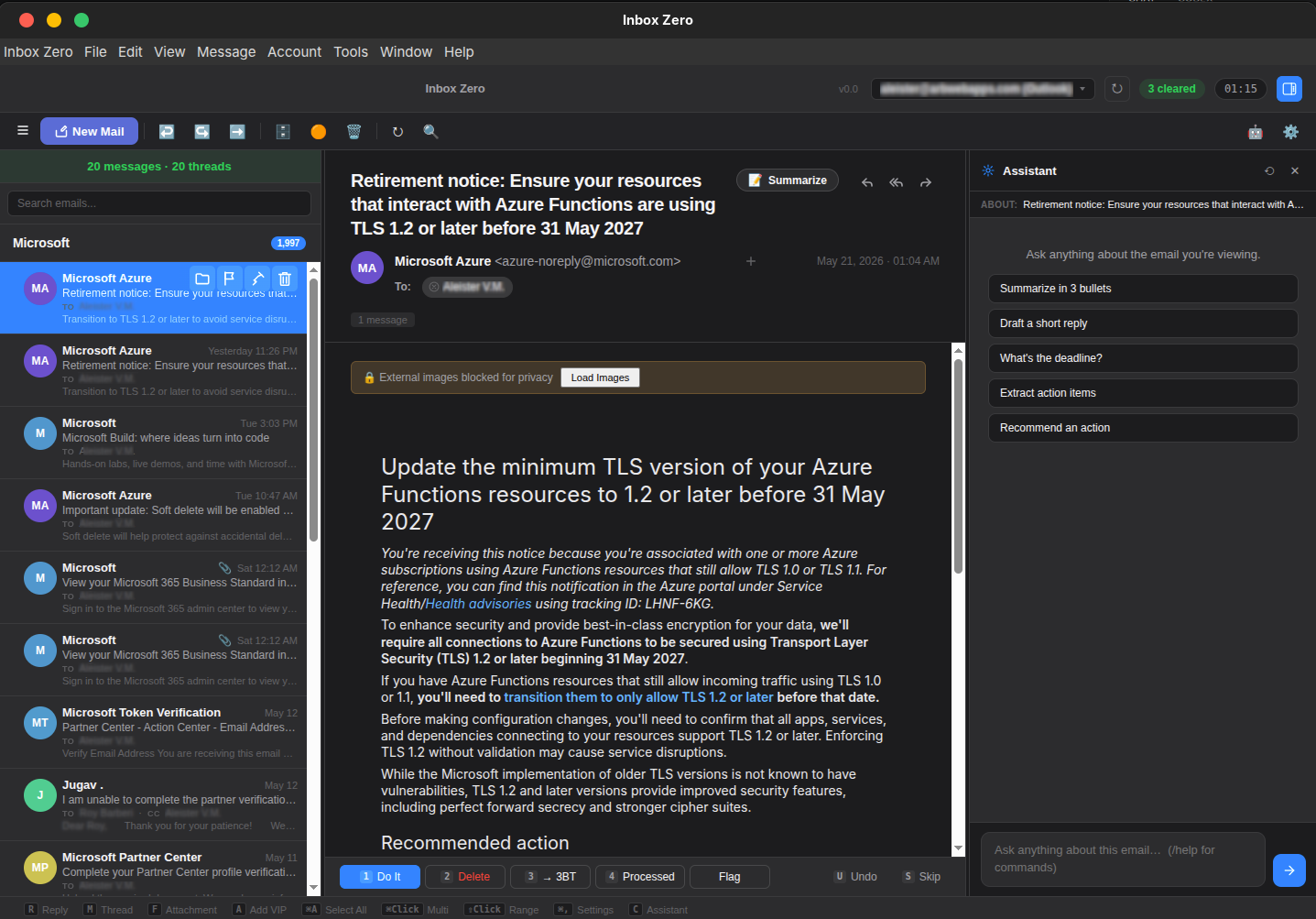The height and width of the screenshot is (919, 1316).
Task: Select Recommend an action suggestion
Action: [x=1143, y=428]
